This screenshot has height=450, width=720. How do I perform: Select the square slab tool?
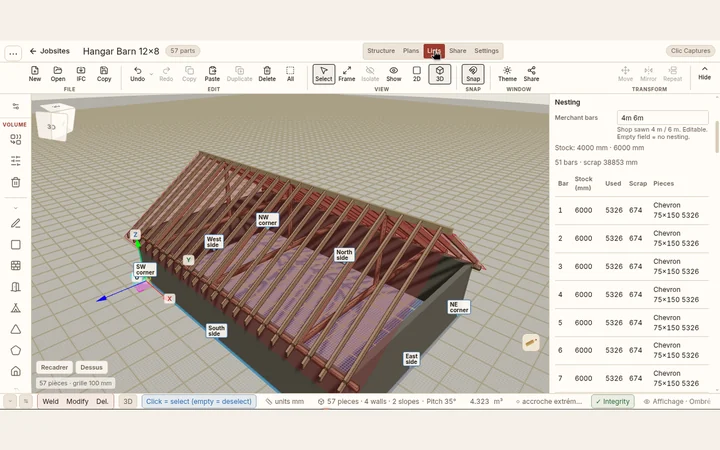(16, 244)
